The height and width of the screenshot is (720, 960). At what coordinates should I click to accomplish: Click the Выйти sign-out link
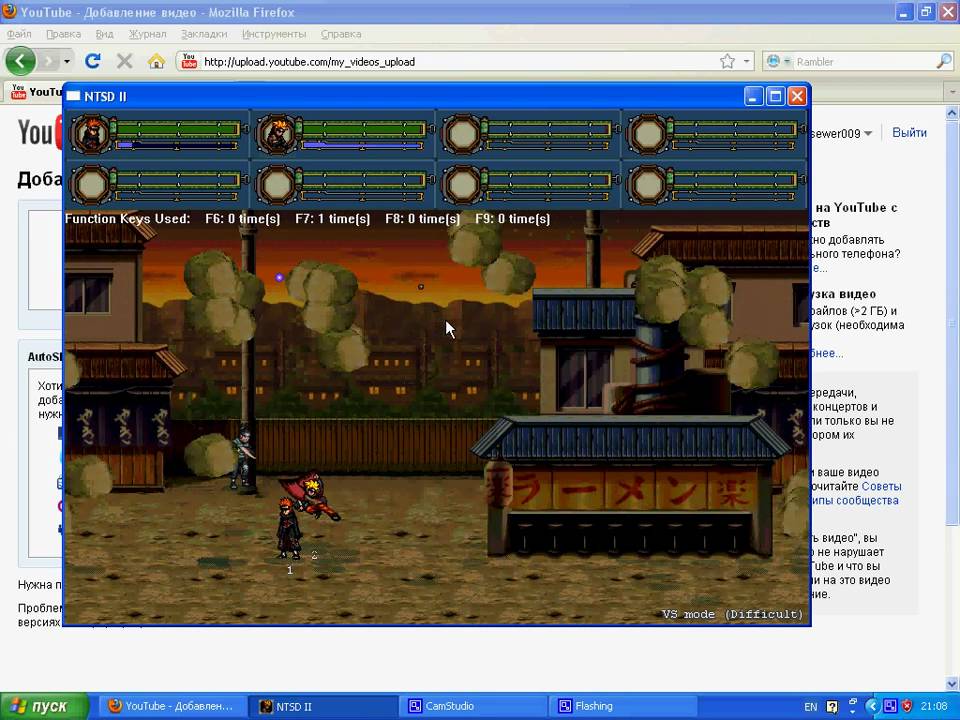coord(909,133)
